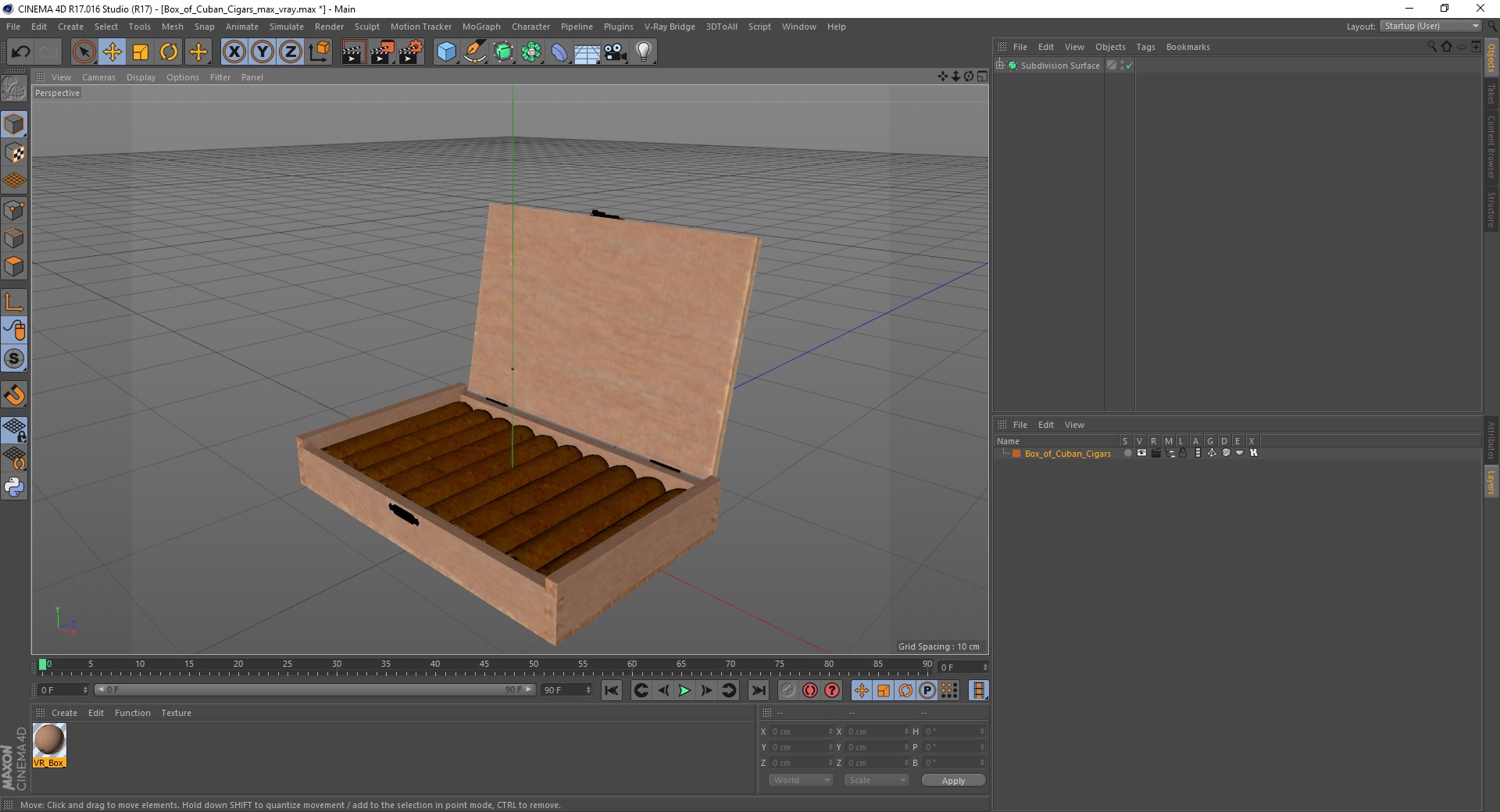Add a light object
1500x812 pixels.
(x=644, y=52)
